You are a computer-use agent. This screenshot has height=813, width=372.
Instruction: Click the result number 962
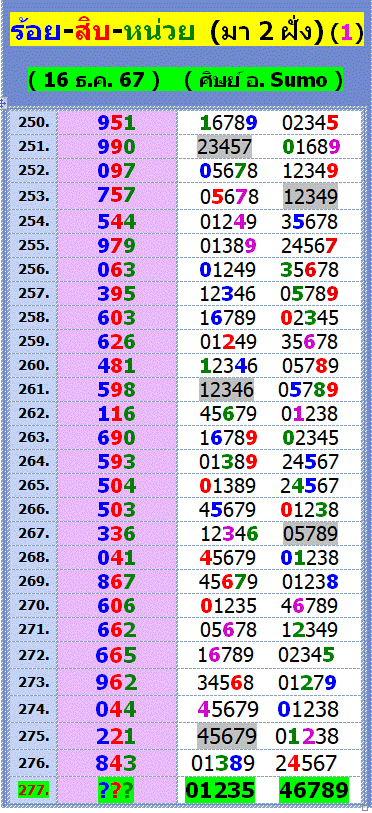(x=117, y=683)
